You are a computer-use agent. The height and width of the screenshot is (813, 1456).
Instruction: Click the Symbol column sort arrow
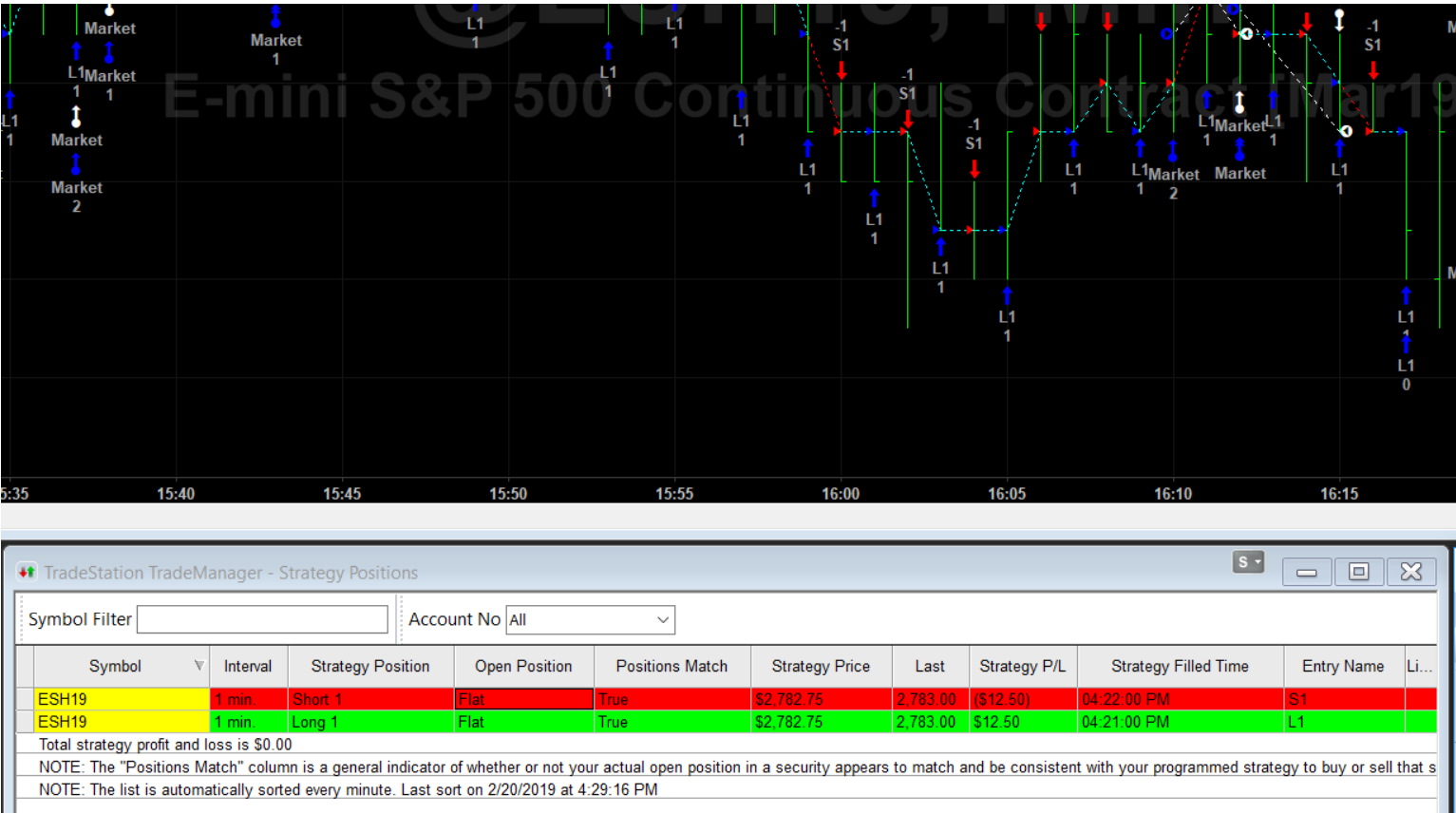pos(199,666)
